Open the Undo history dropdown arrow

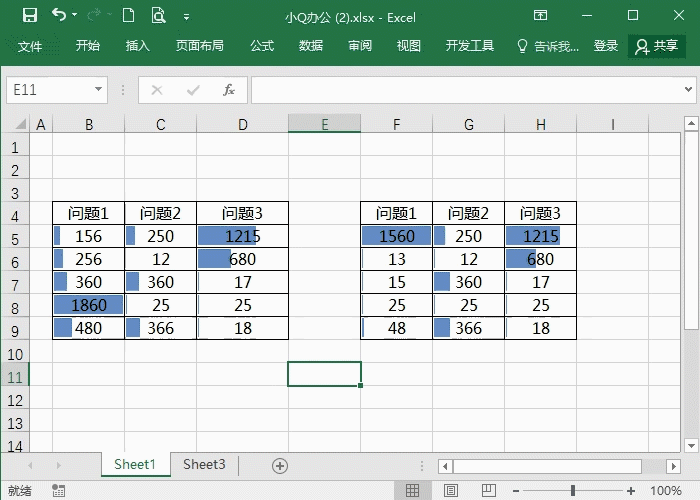(75, 15)
